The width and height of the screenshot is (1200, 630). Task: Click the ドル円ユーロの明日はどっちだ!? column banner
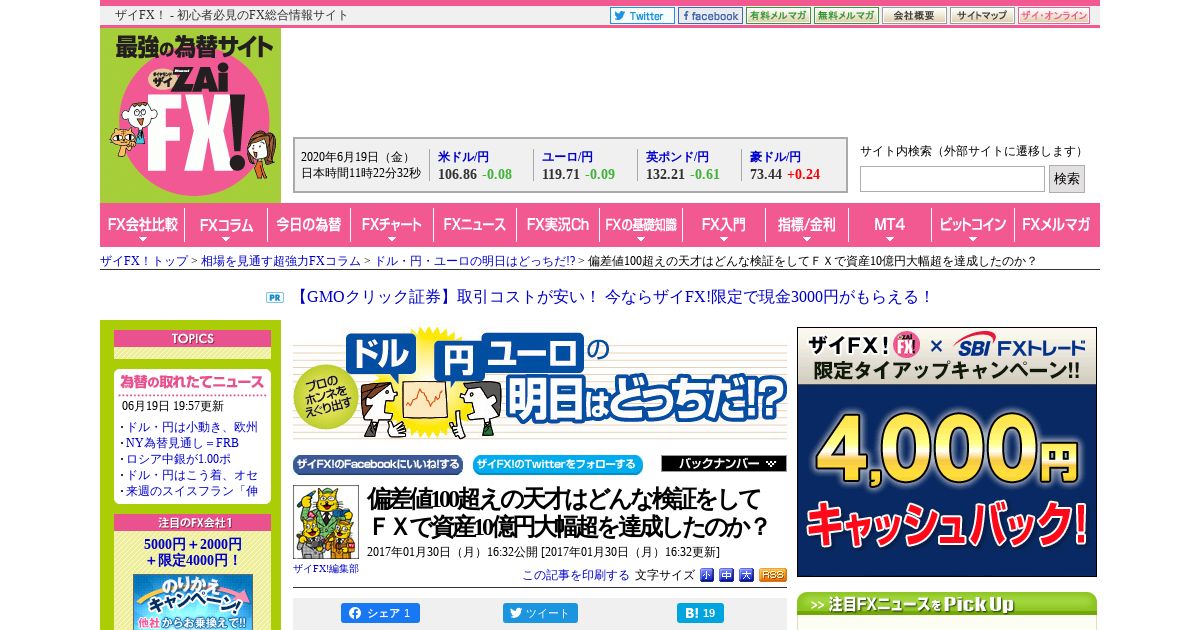click(540, 383)
